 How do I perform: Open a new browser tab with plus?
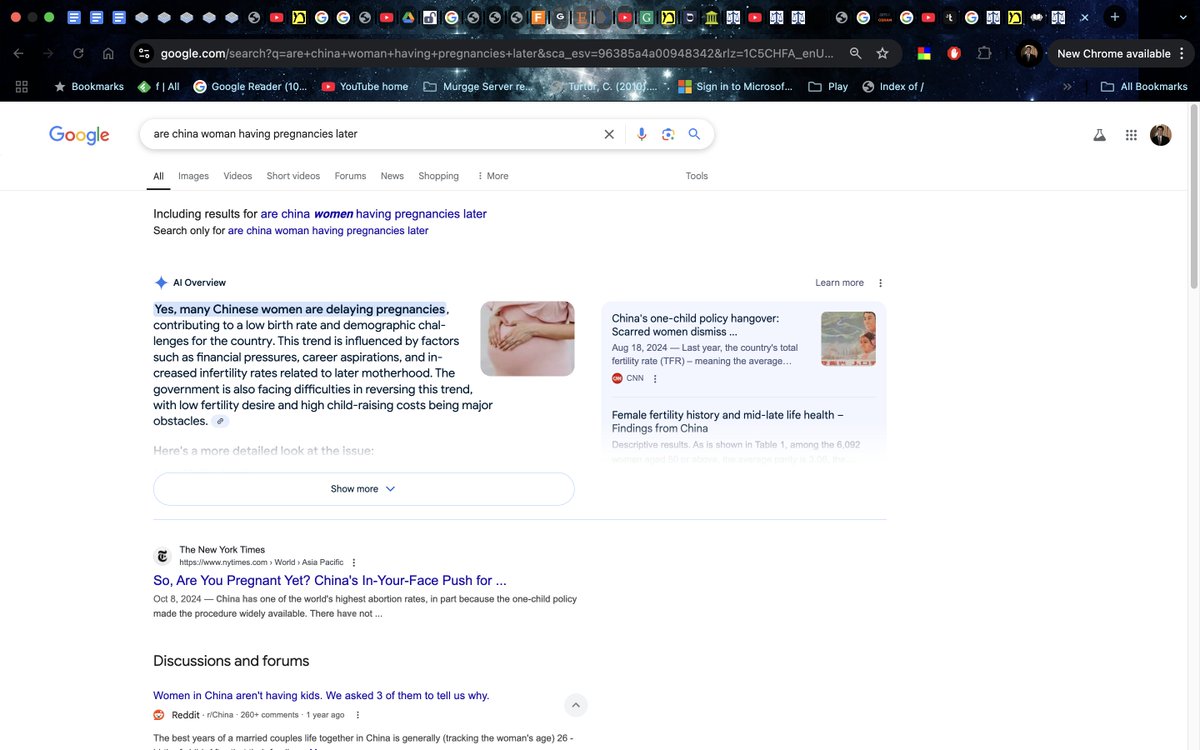[x=1115, y=17]
